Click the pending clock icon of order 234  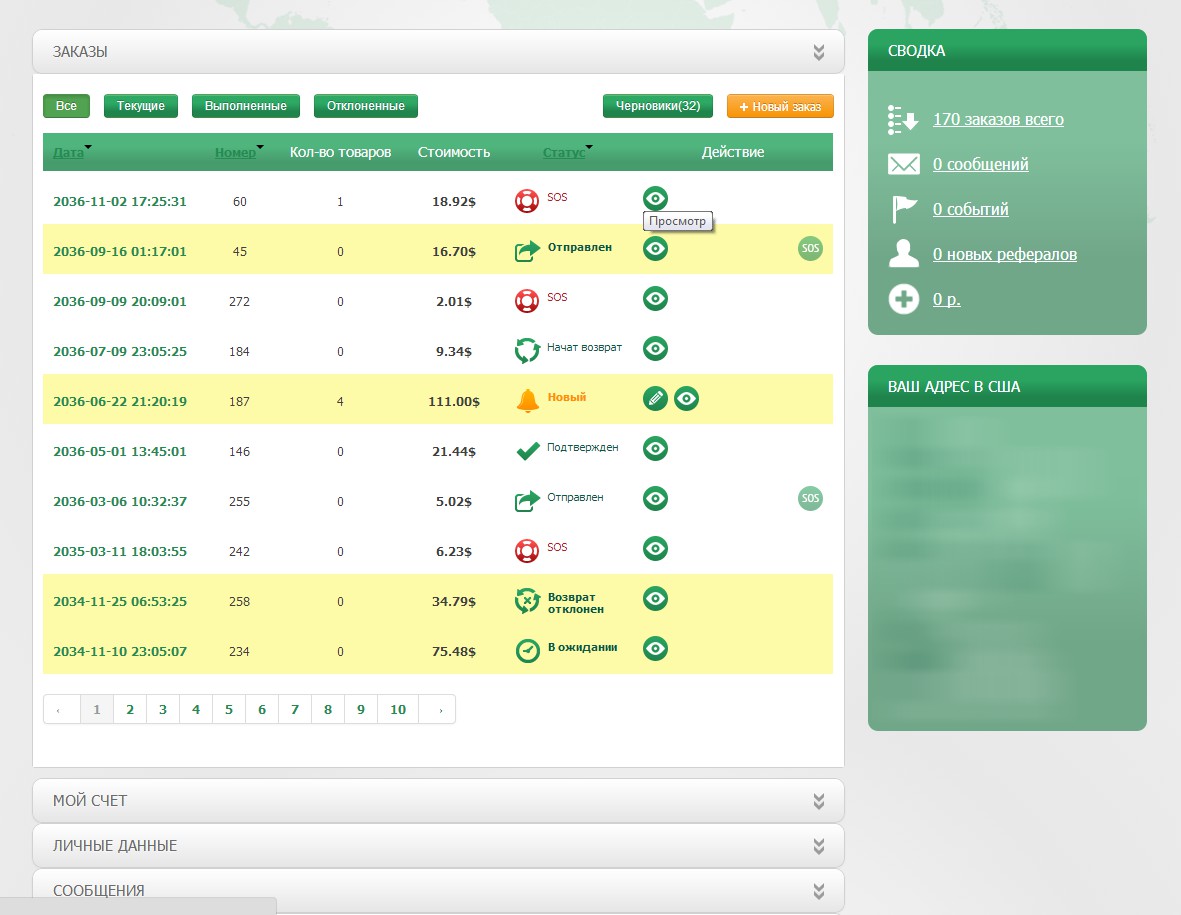[x=527, y=651]
